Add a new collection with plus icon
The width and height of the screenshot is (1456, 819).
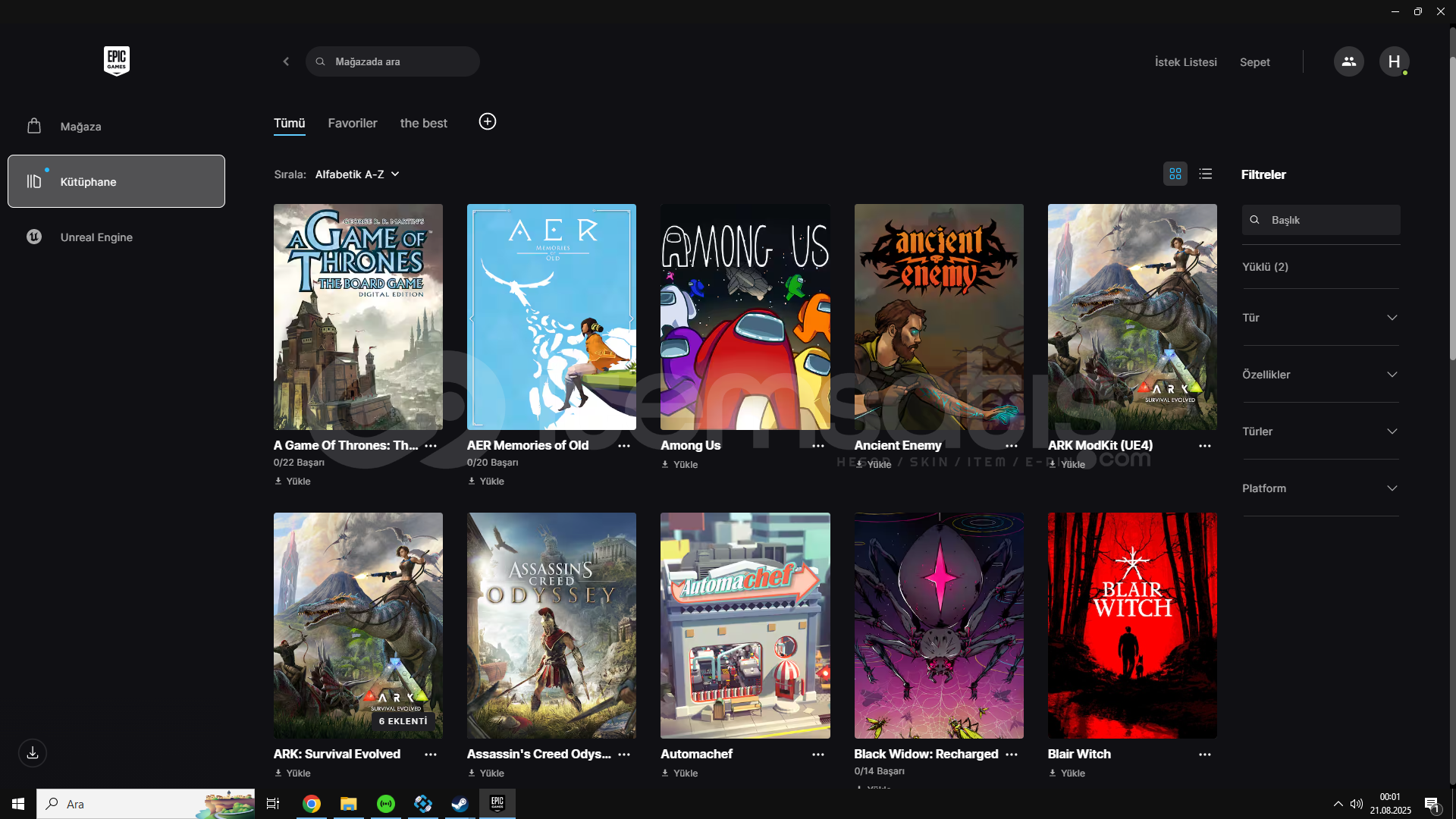488,121
